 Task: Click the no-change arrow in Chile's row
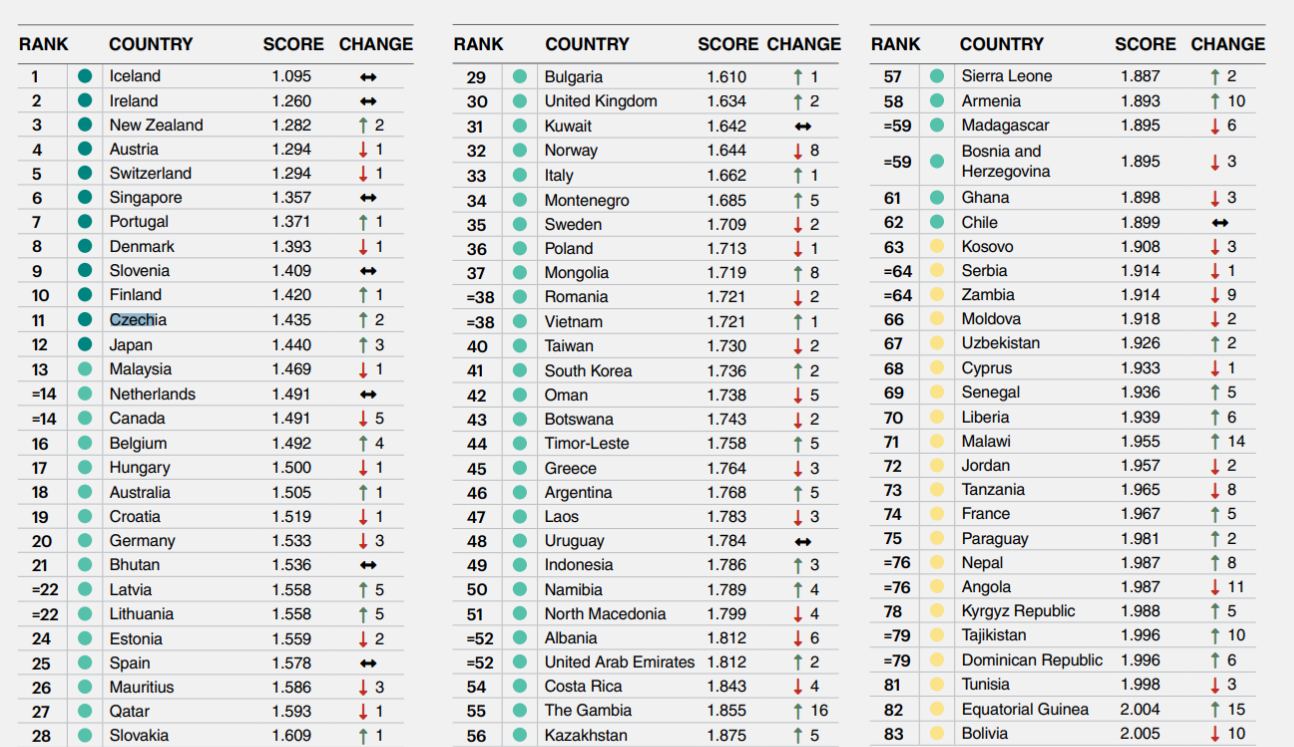[x=1220, y=223]
